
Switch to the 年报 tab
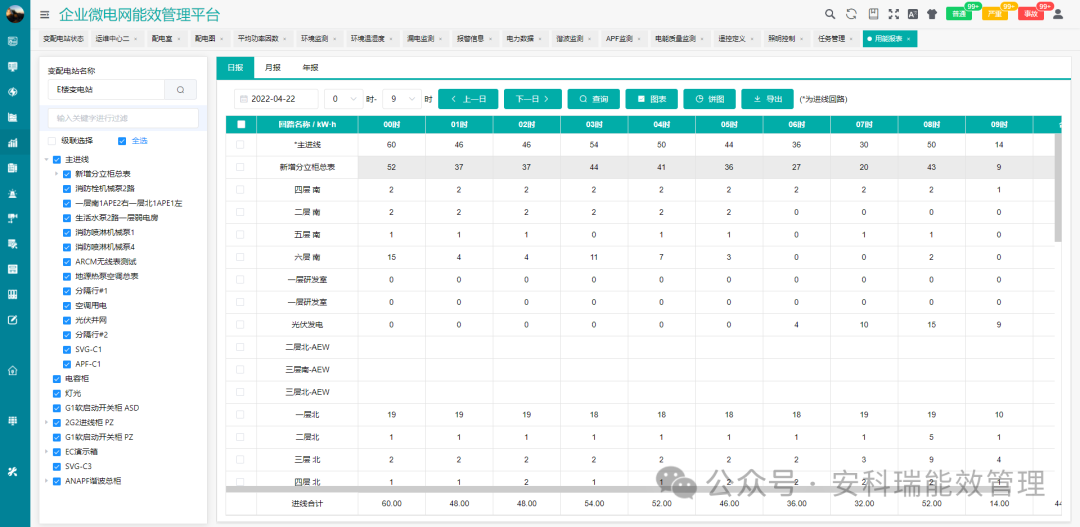coord(310,68)
